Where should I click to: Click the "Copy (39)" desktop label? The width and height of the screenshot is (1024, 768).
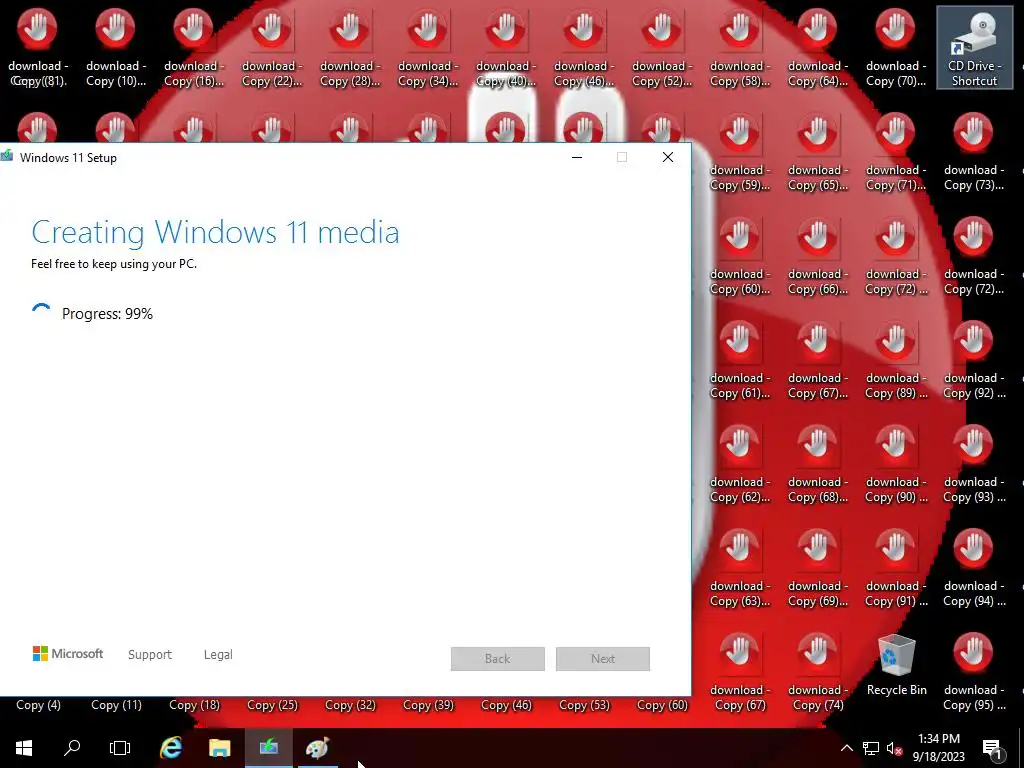(x=428, y=705)
